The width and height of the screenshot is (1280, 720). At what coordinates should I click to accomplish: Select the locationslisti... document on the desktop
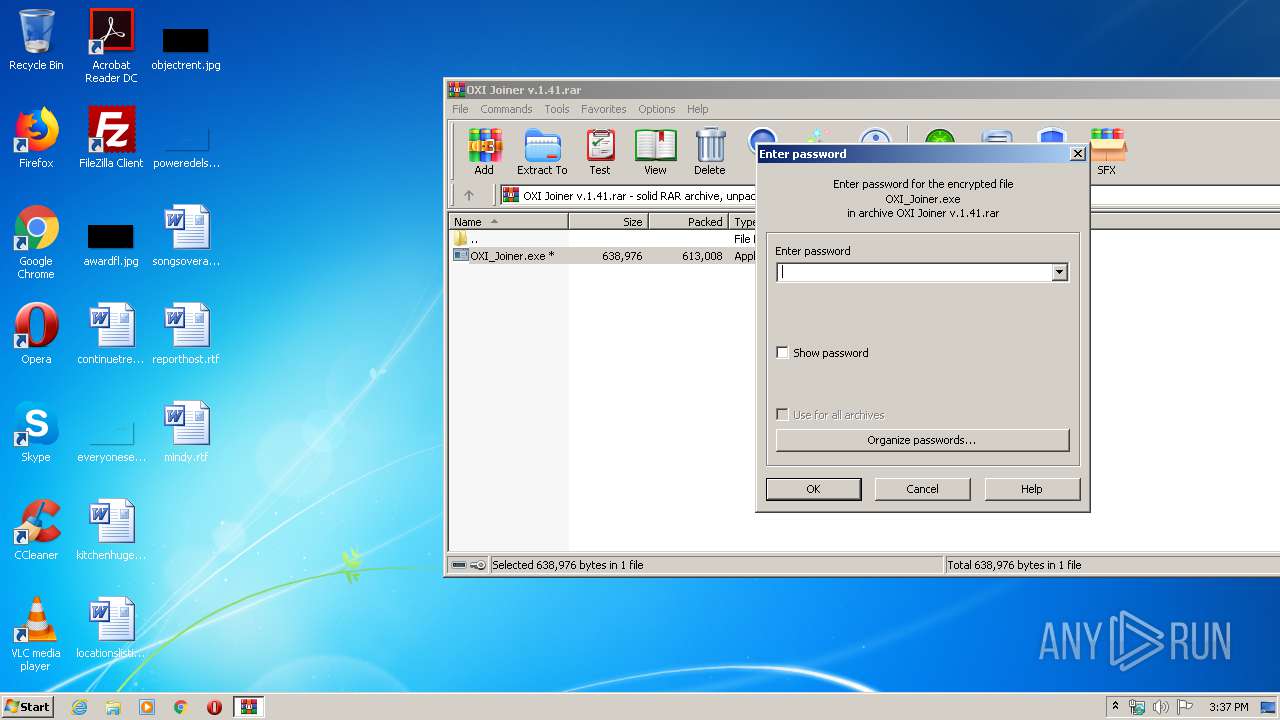point(111,628)
